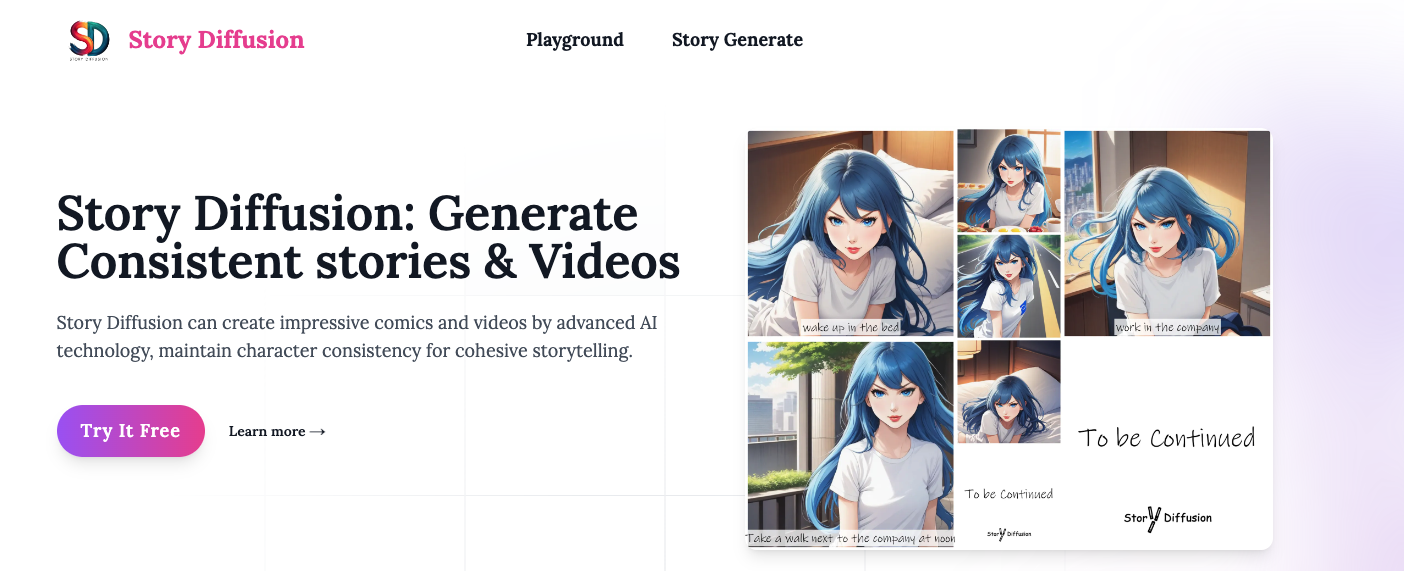Open the "Take a walk next to the company" panel

pyautogui.click(x=851, y=444)
